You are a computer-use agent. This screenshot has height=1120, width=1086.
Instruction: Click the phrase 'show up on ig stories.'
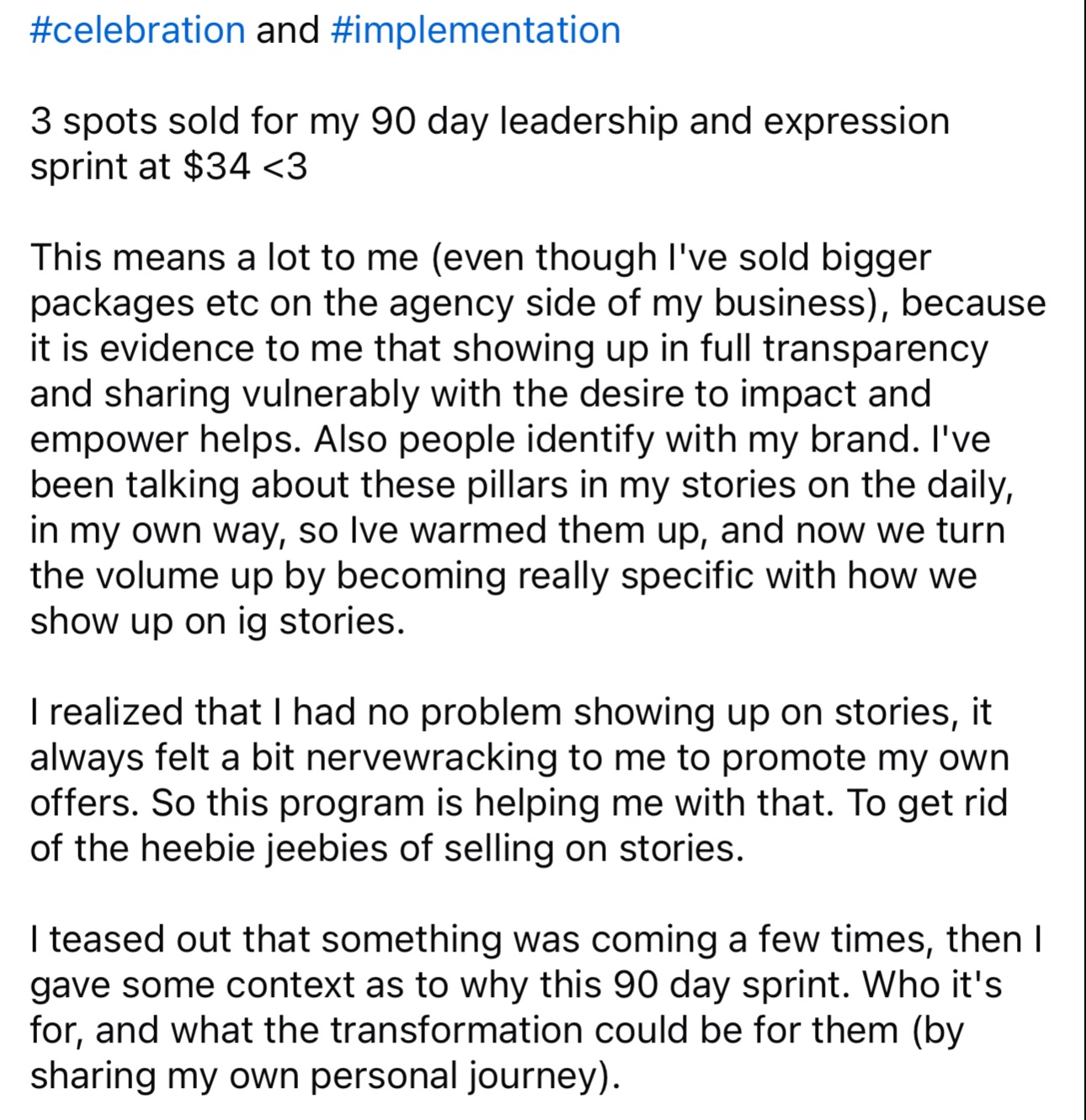click(x=217, y=621)
